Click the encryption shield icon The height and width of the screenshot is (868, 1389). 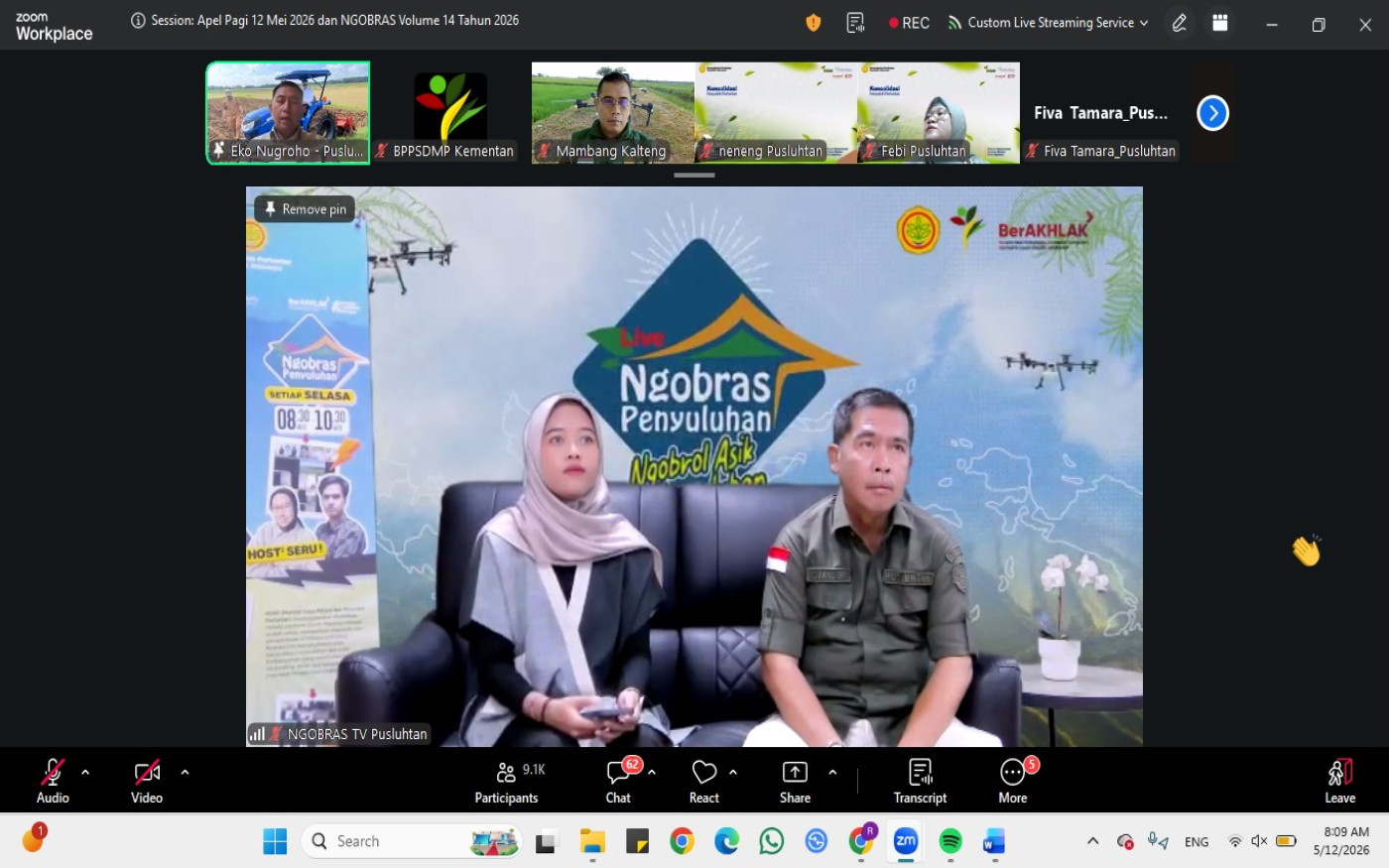pos(814,23)
